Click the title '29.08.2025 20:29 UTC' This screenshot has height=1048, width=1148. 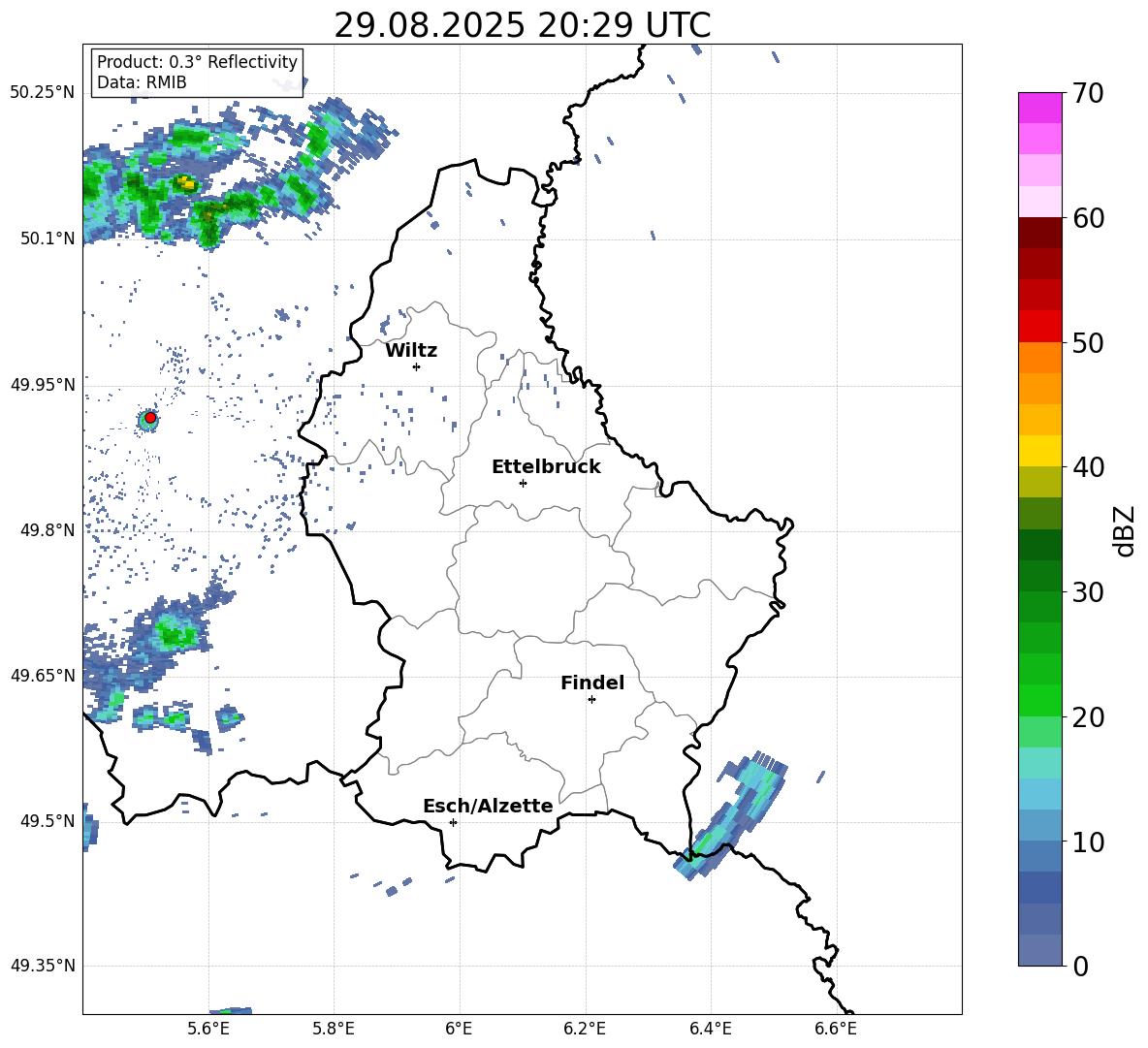click(522, 25)
